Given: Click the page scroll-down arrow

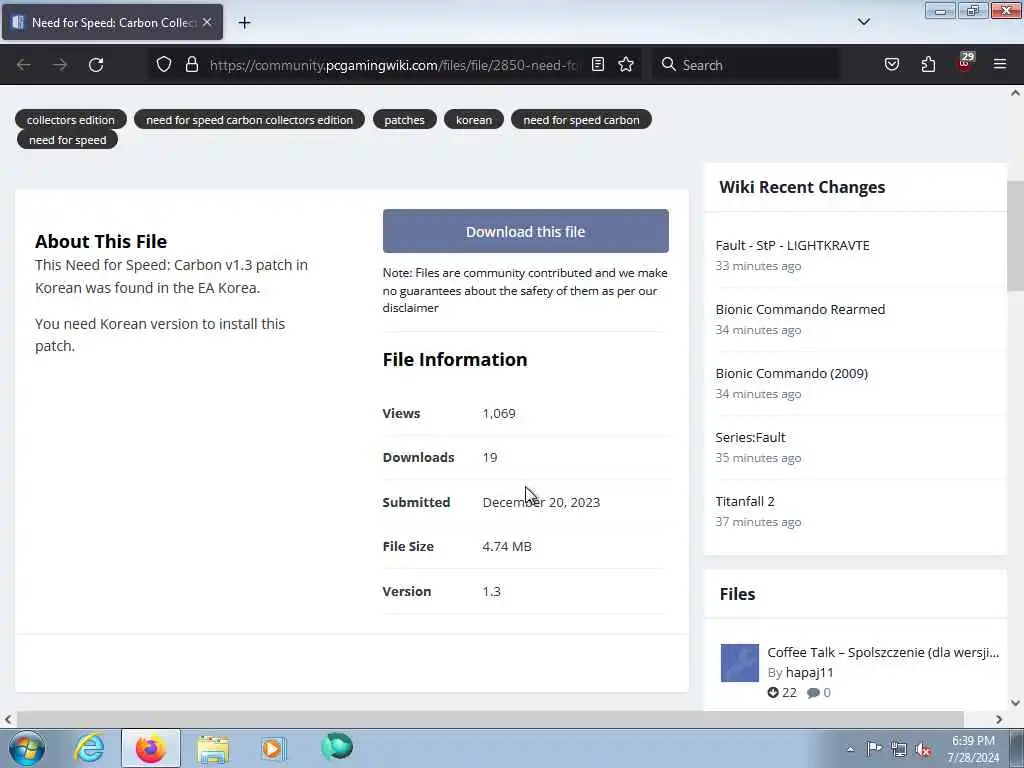Looking at the screenshot, I should (x=1015, y=703).
